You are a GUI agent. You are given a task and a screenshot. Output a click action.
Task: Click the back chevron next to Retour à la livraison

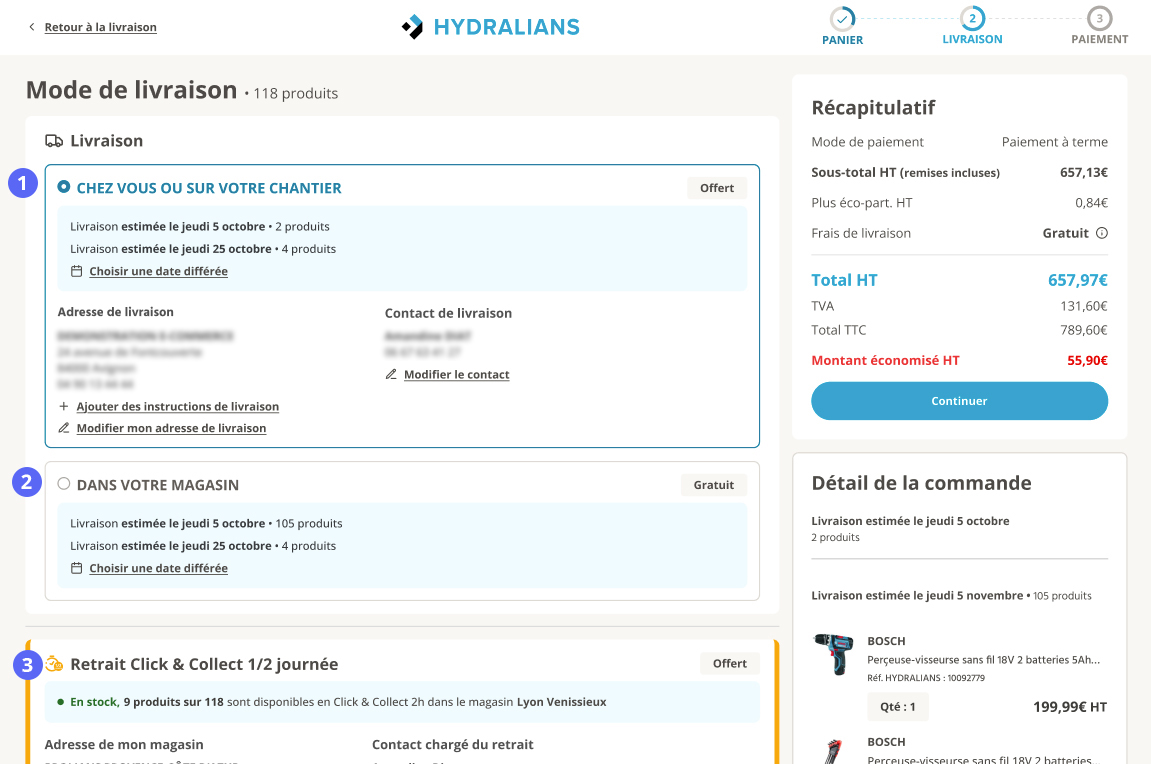point(32,27)
